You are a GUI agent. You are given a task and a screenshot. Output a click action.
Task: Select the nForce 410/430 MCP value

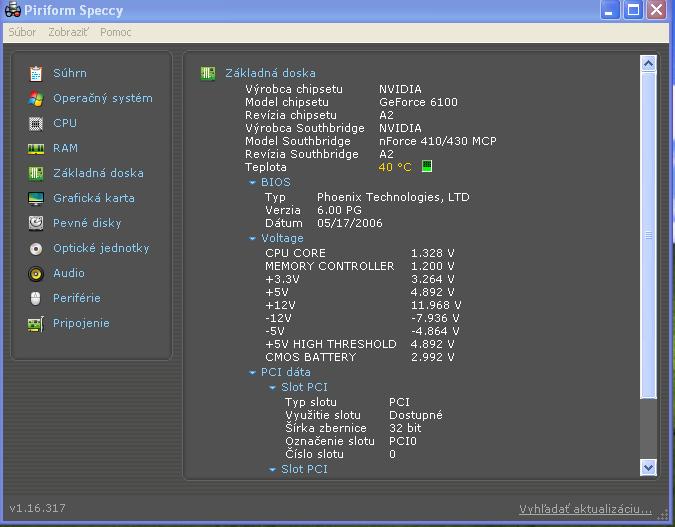437,141
